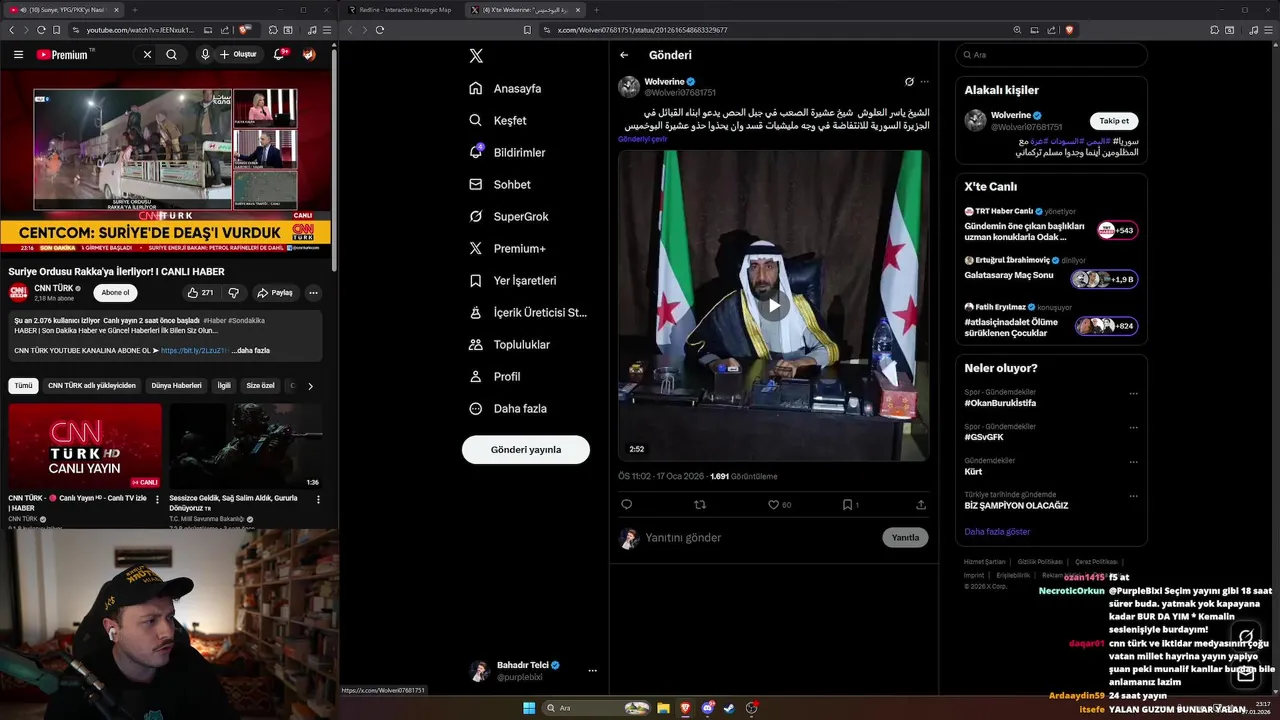The width and height of the screenshot is (1280, 720).
Task: Clear the YouTube search with the X icon
Action: coord(147,55)
